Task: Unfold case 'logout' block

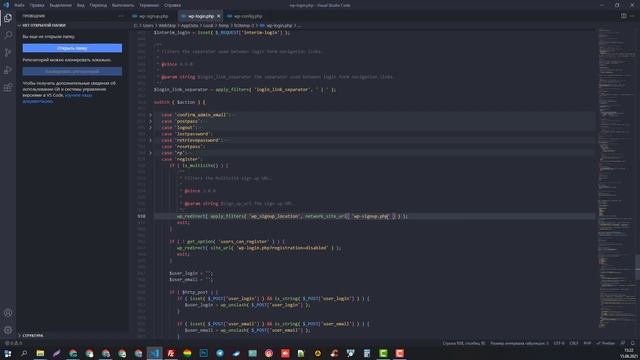Action: (150, 128)
